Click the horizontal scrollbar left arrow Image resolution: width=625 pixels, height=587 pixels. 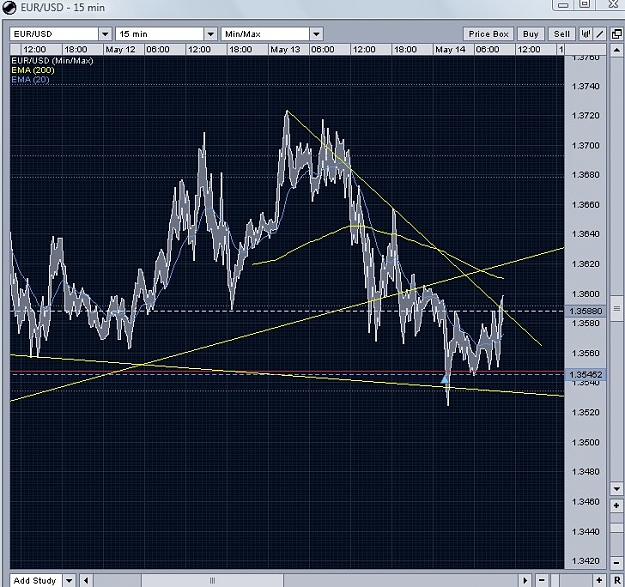pyautogui.click(x=86, y=580)
